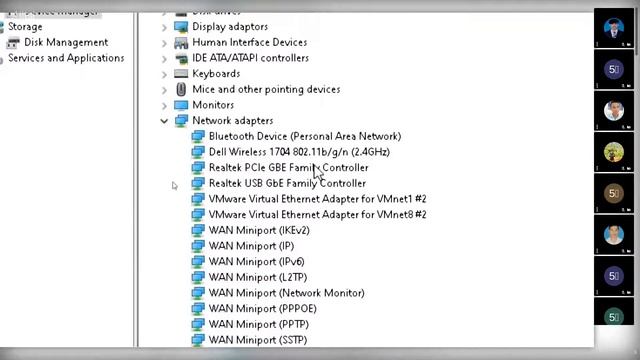Select WAN Miniport (IP) entry
Screen dimensions: 640x360
click(x=251, y=246)
